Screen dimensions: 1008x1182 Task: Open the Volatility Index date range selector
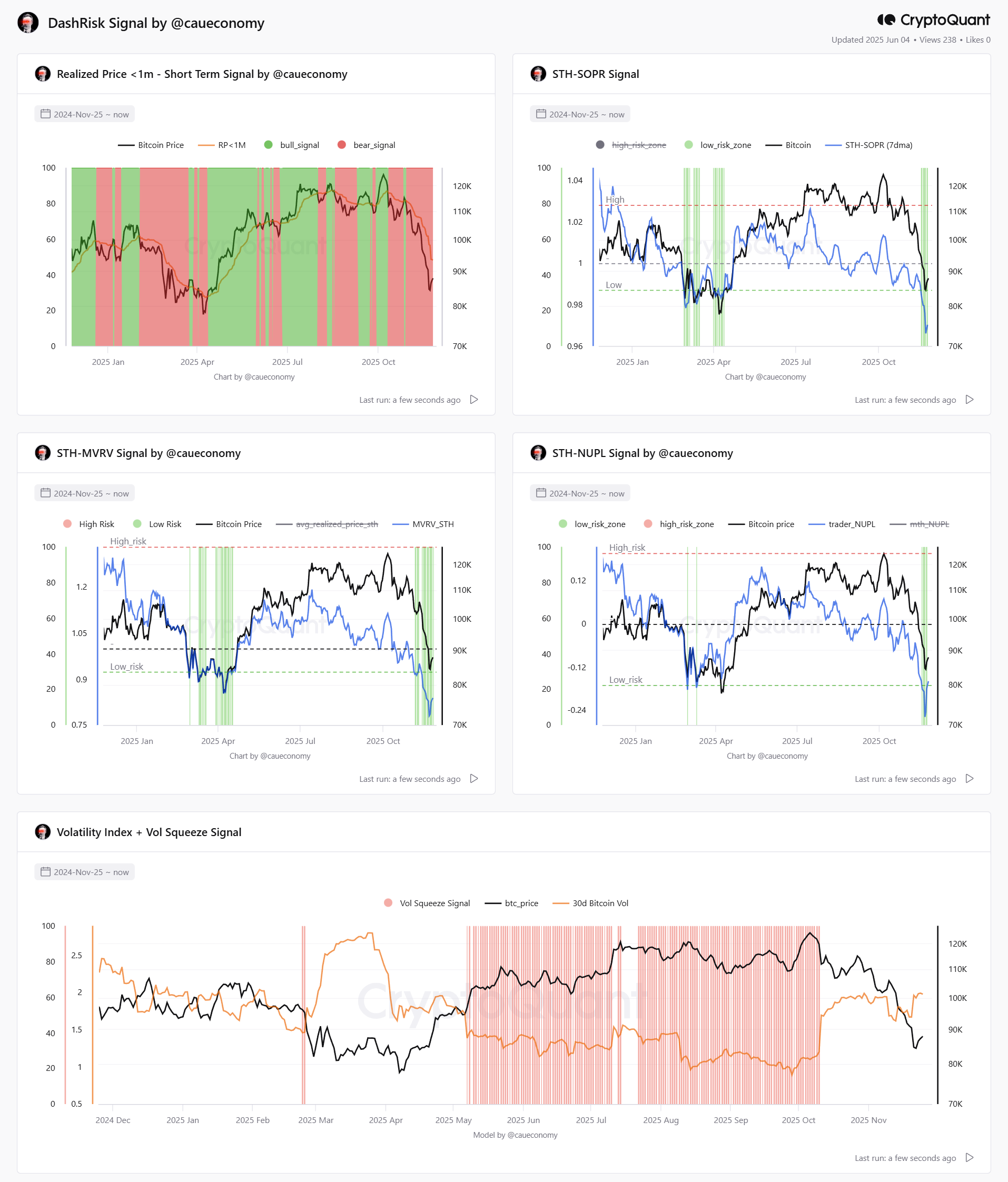point(84,872)
